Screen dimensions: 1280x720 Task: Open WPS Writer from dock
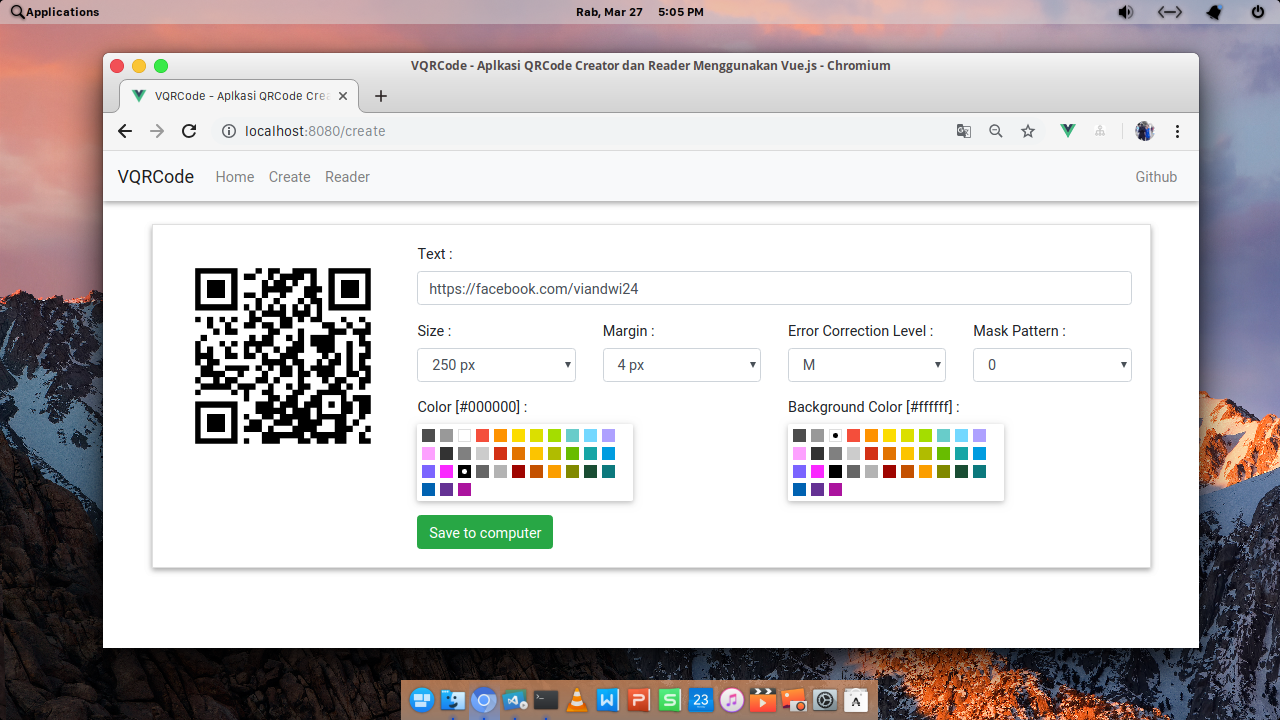point(608,700)
